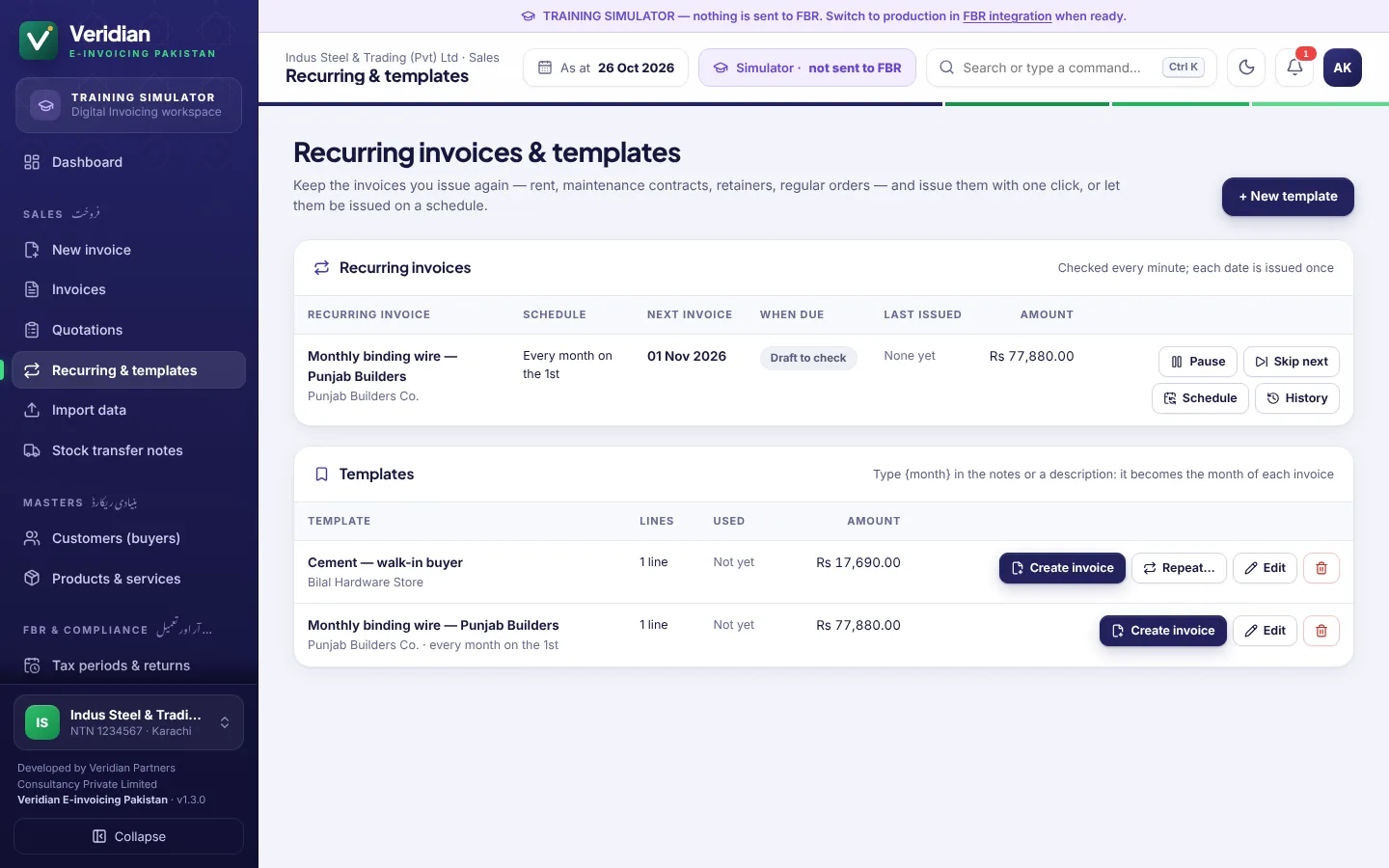Click the Ctrl K shortcut hint
The height and width of the screenshot is (868, 1389).
click(1184, 68)
